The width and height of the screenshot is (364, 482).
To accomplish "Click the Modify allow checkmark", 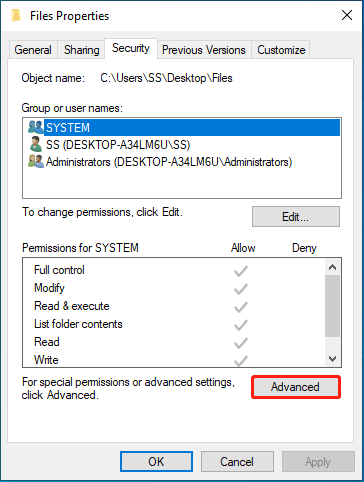I will pos(241,289).
